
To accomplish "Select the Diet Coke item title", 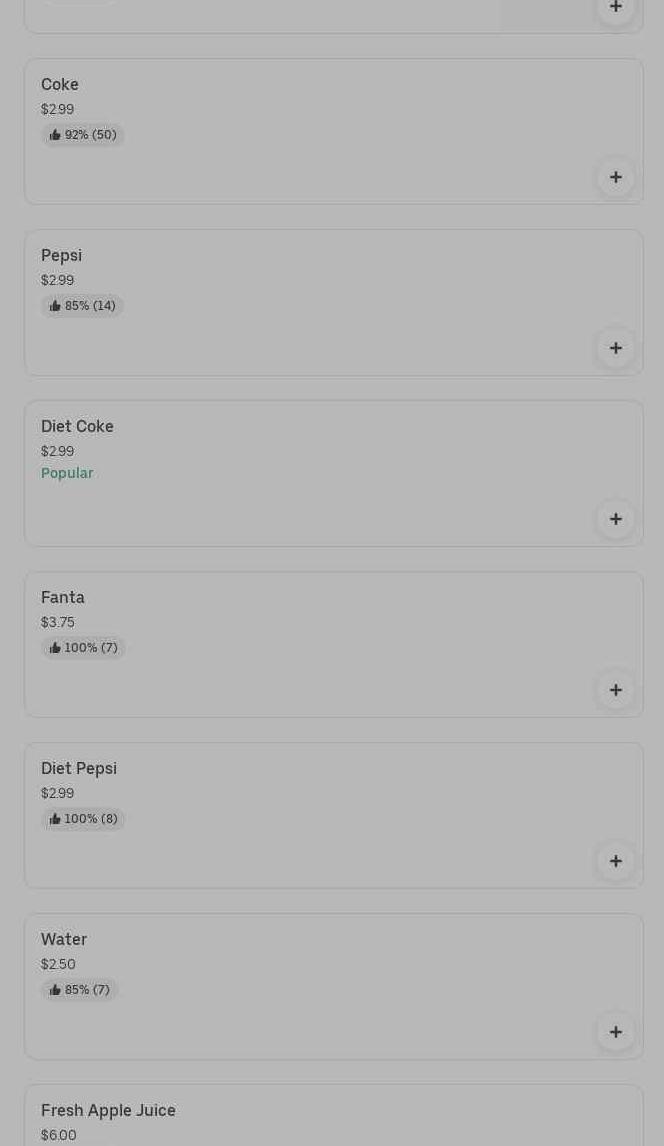I will tap(77, 427).
